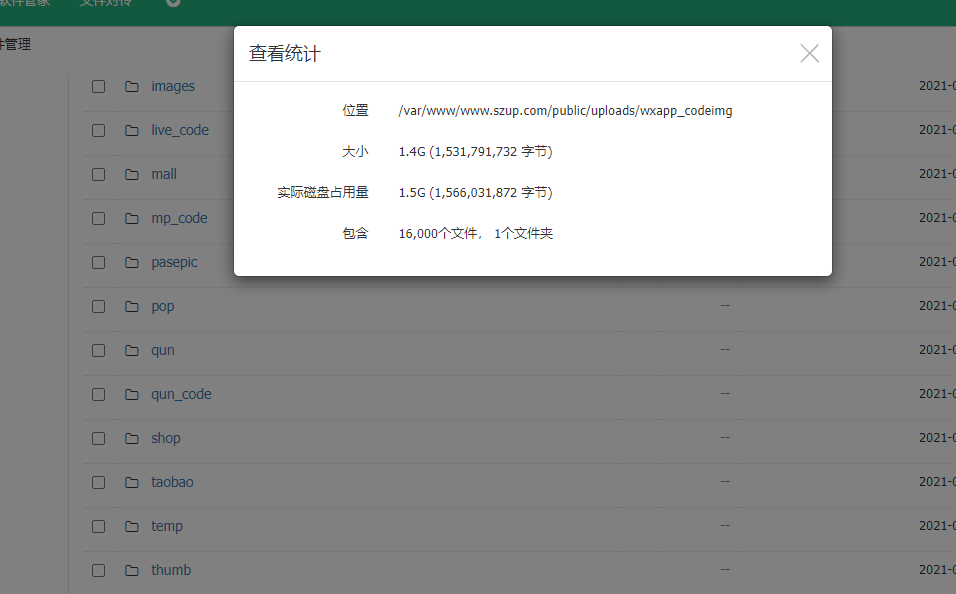Tick the checkbox for the images folder
The image size is (956, 594).
98,87
